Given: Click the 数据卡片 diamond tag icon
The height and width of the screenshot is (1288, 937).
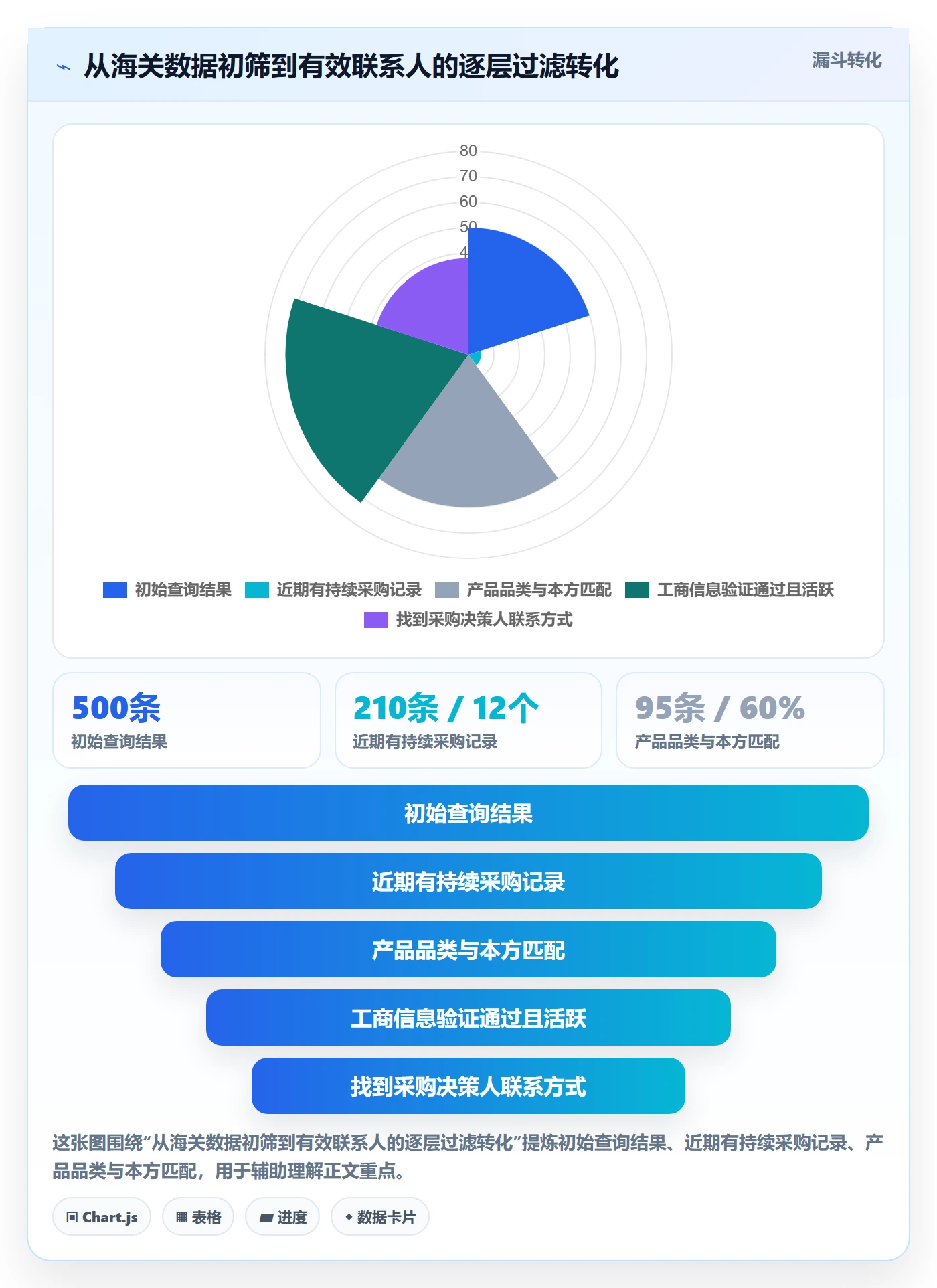Looking at the screenshot, I should click(x=349, y=1217).
